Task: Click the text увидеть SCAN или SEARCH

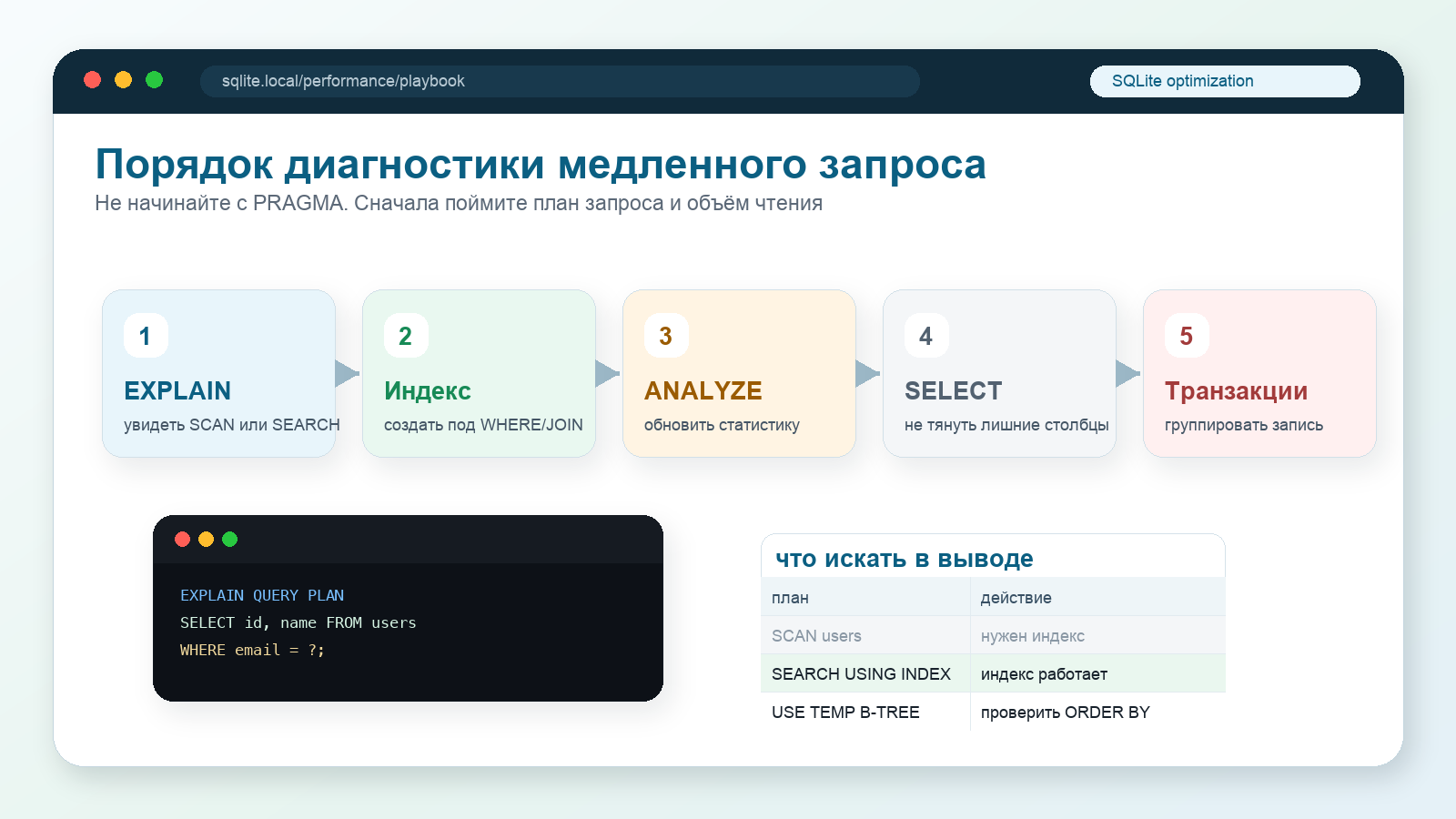Action: [x=232, y=425]
